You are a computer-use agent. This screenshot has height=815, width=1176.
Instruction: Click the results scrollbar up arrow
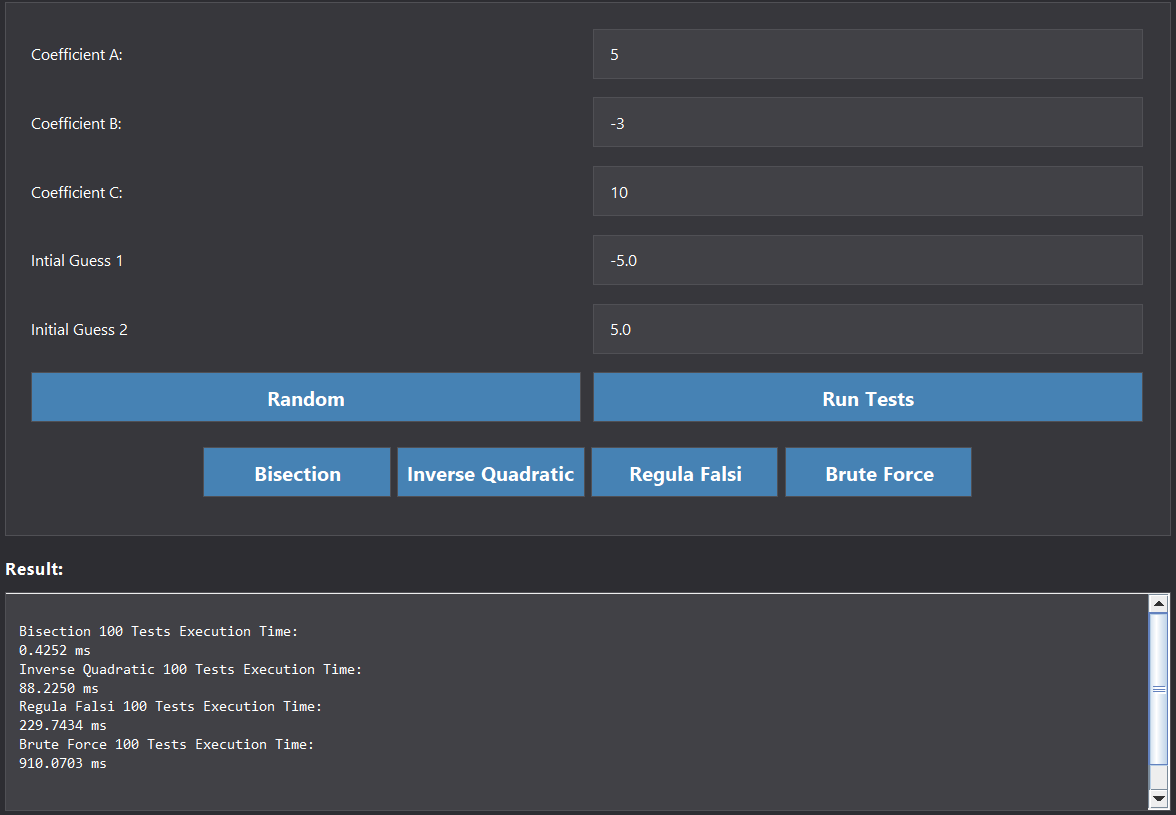pos(1158,603)
